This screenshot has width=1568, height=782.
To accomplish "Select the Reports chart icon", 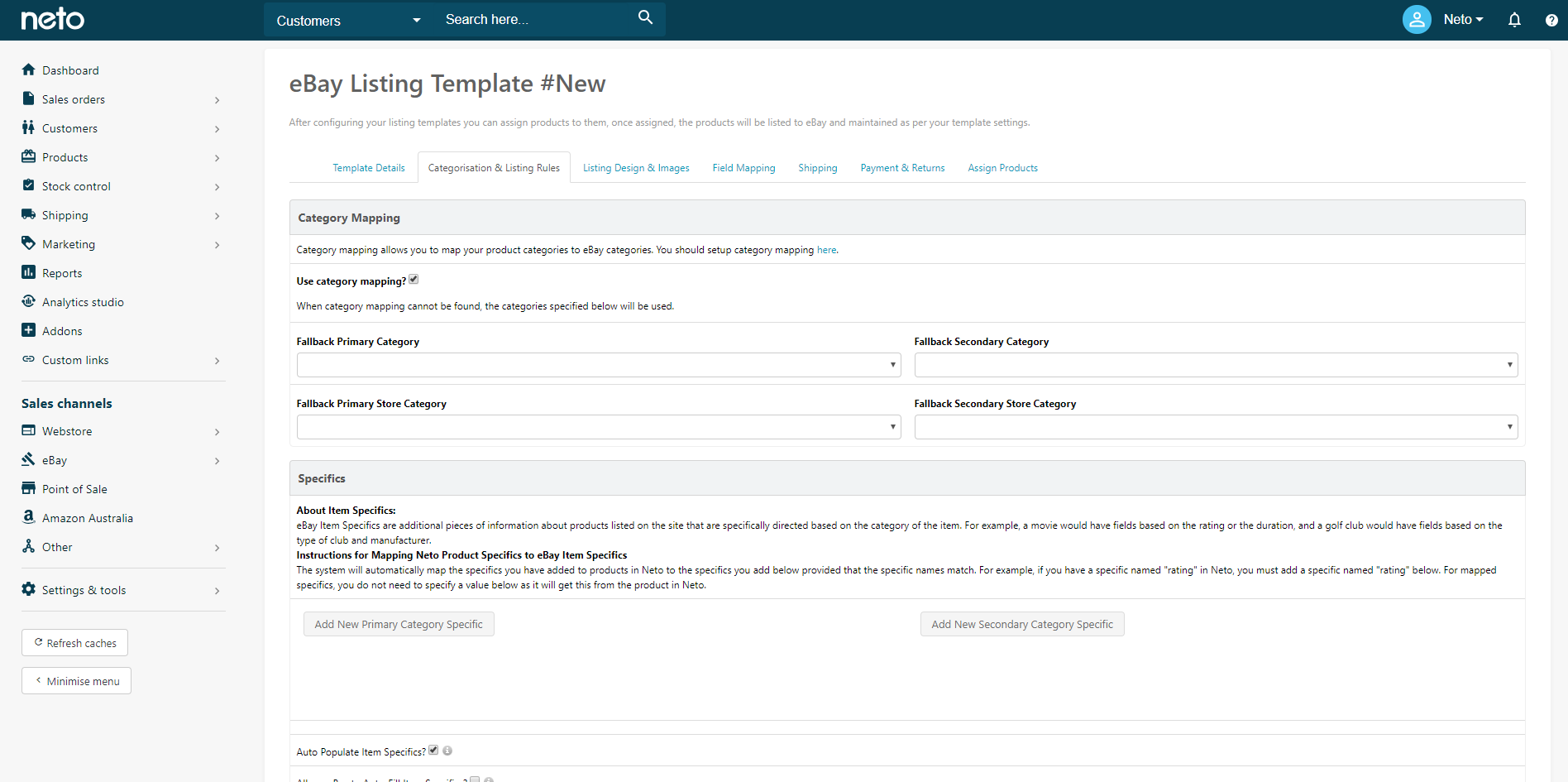I will [x=29, y=272].
